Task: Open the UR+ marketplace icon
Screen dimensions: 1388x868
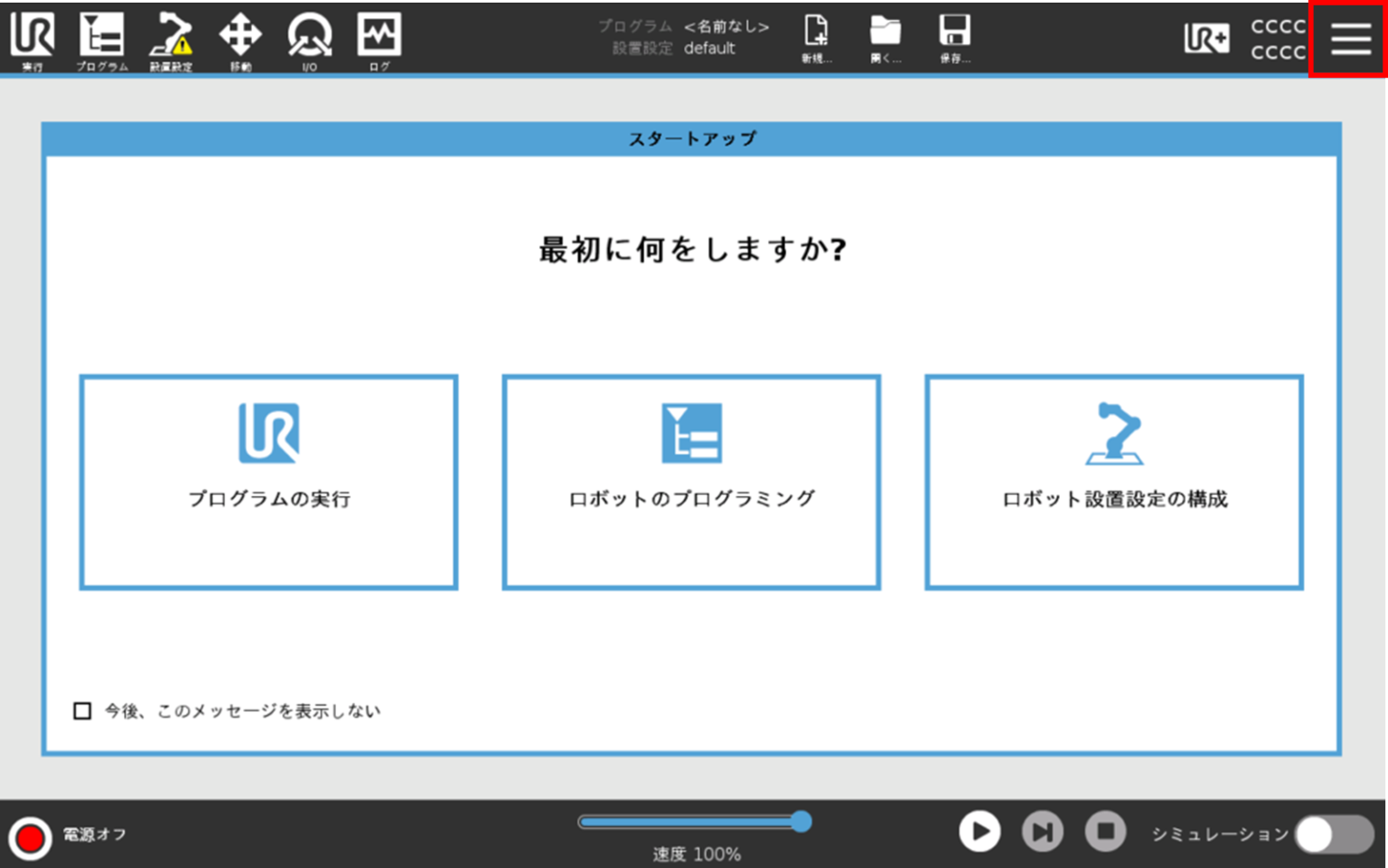Action: tap(1206, 40)
